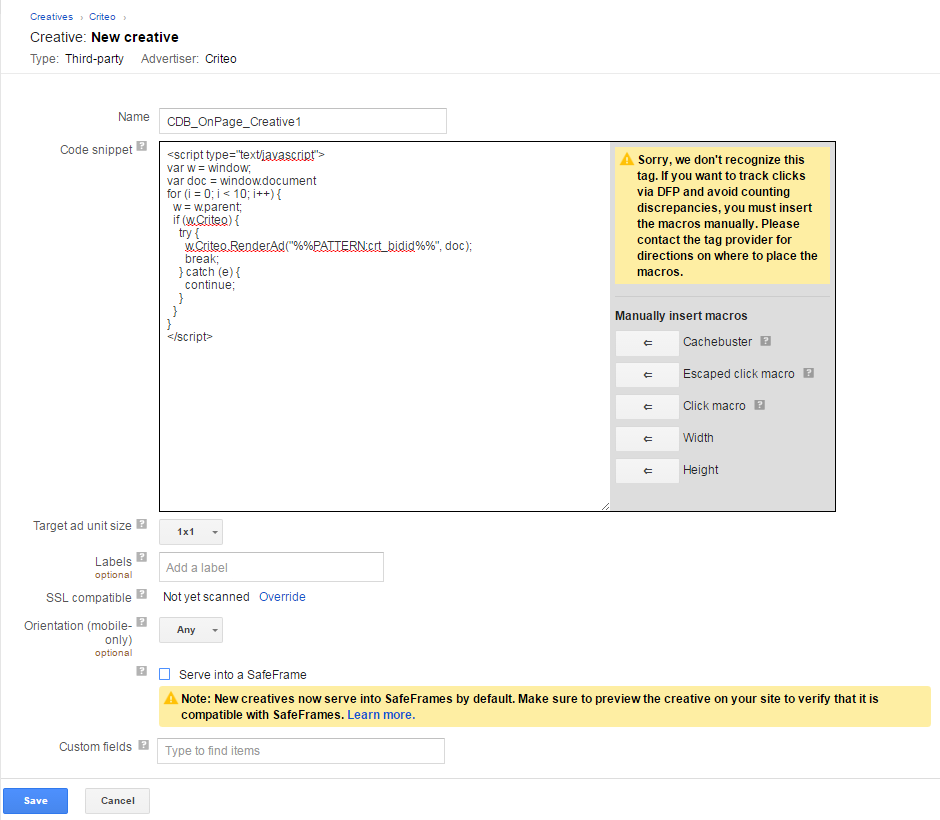Go to Creatives breadcrumb link
Viewport: 940px width, 820px height.
click(x=51, y=17)
